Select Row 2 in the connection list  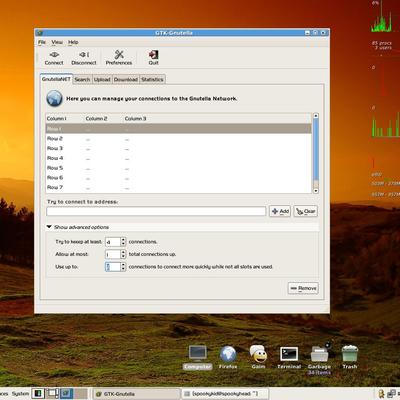[179, 139]
